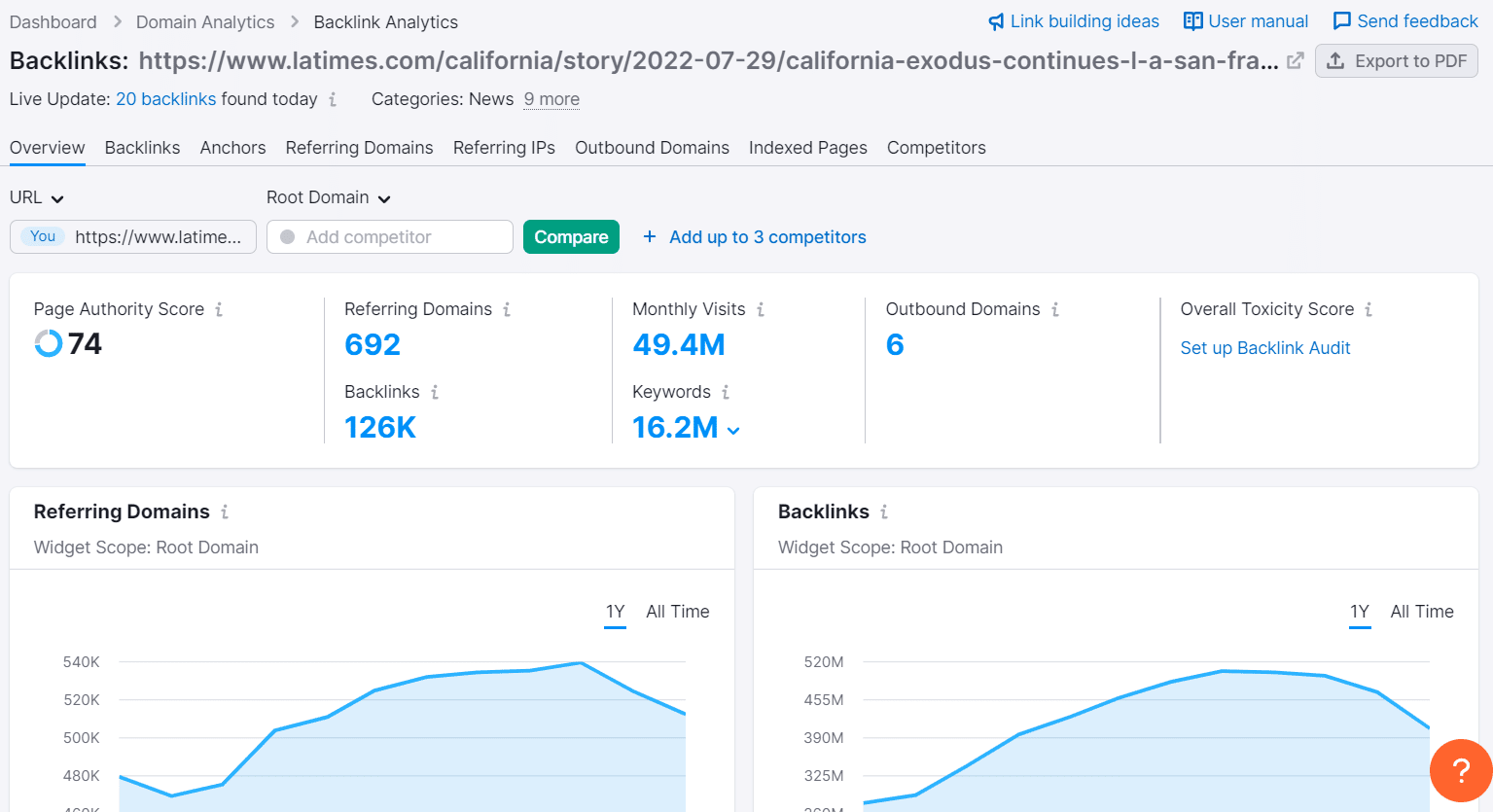The height and width of the screenshot is (812, 1493).
Task: Click the green Compare button
Action: pos(571,237)
